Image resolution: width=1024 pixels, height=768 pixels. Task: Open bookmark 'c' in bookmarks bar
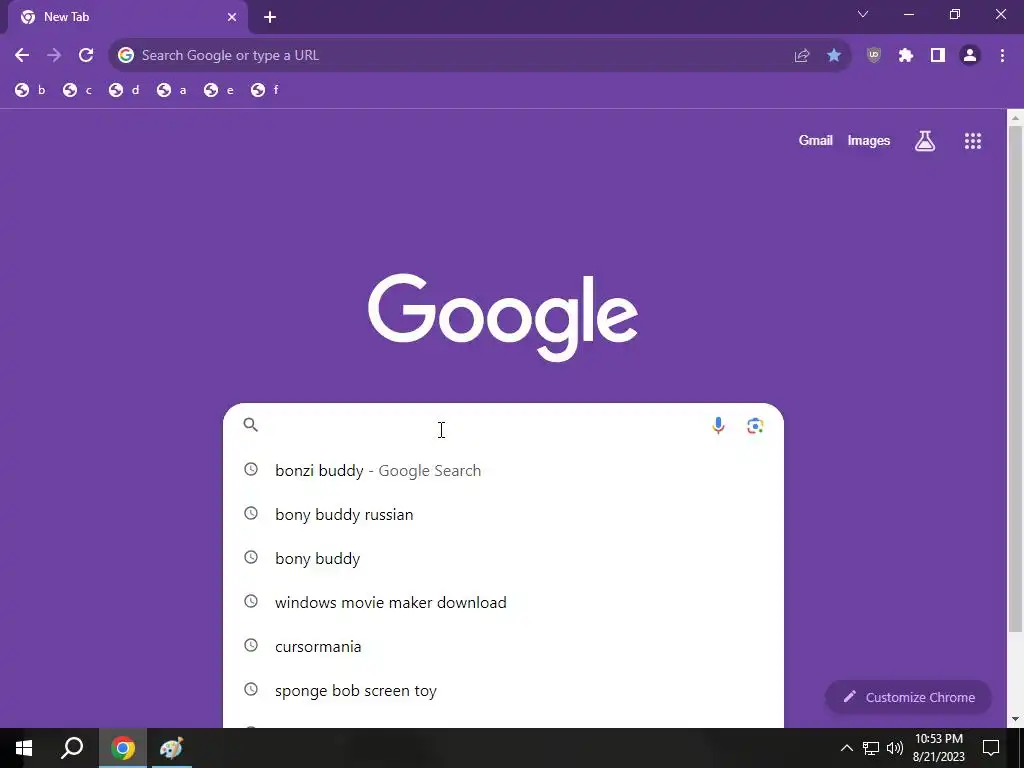coord(78,90)
